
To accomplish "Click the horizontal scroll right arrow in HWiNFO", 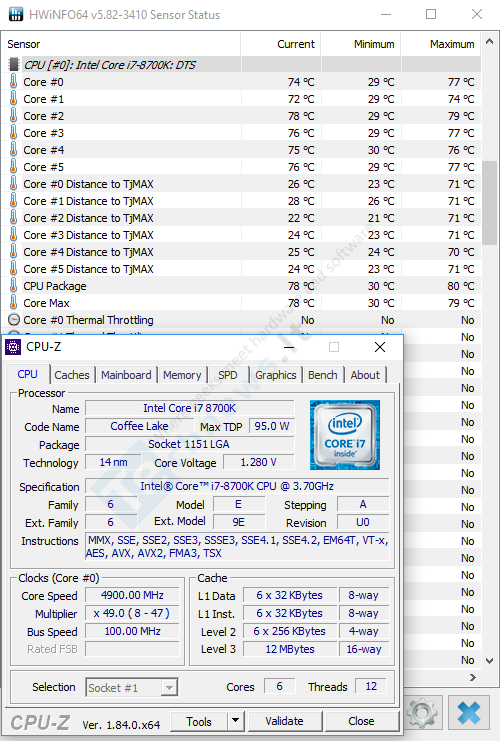I will click(473, 677).
